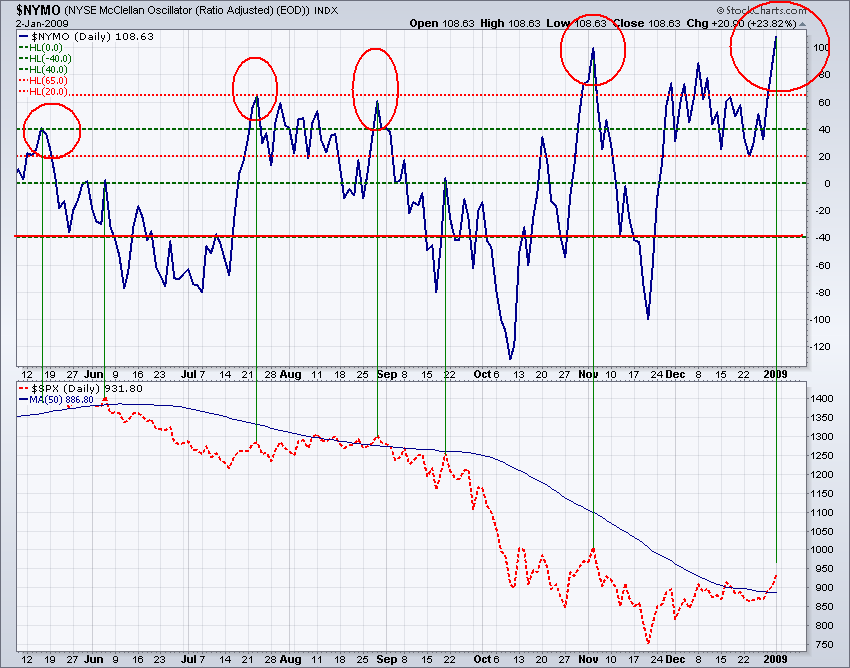The image size is (850, 668).
Task: Click the Chg +20.90 (+23.82%) value
Action: pos(741,23)
